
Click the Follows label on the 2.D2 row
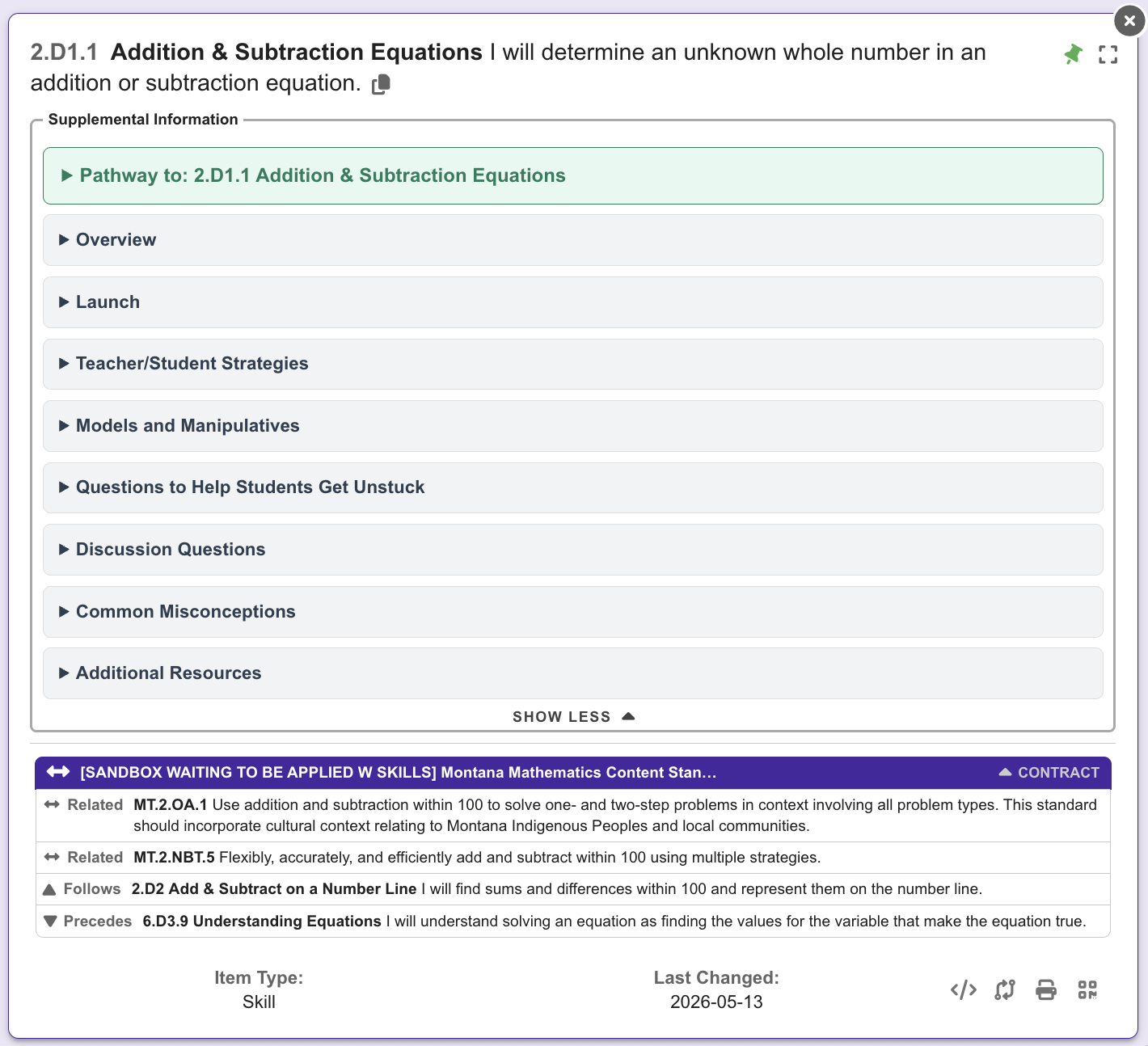(92, 889)
